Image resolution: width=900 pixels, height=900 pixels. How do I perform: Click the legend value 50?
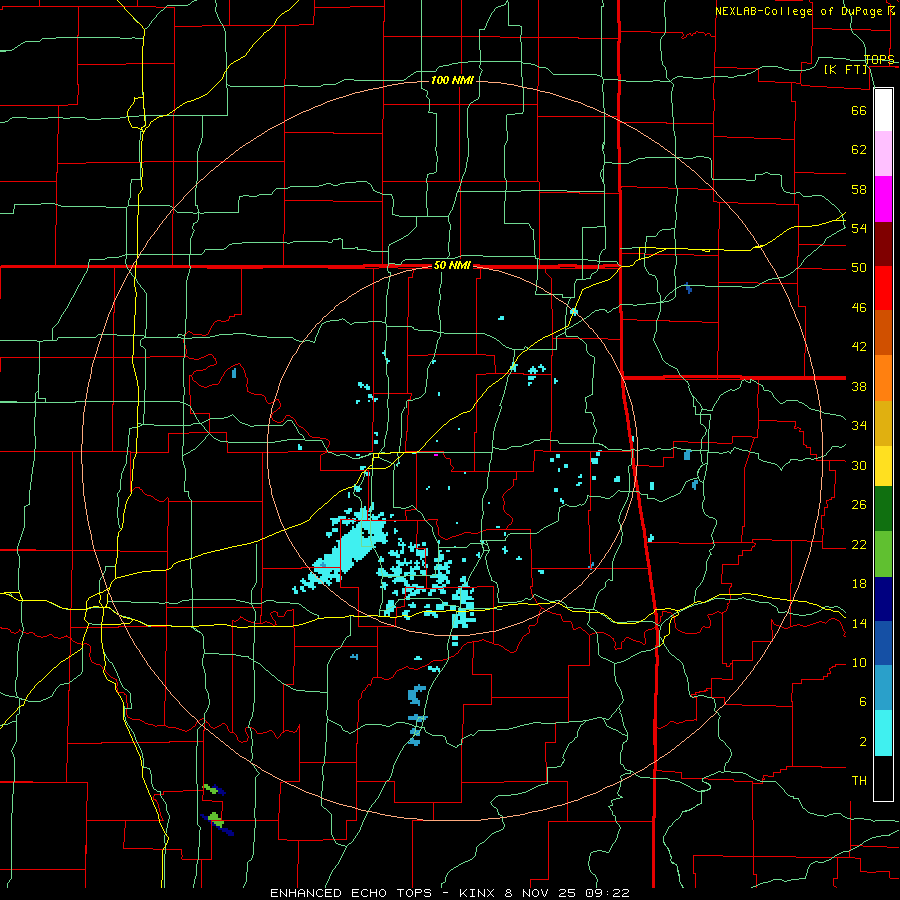859,267
